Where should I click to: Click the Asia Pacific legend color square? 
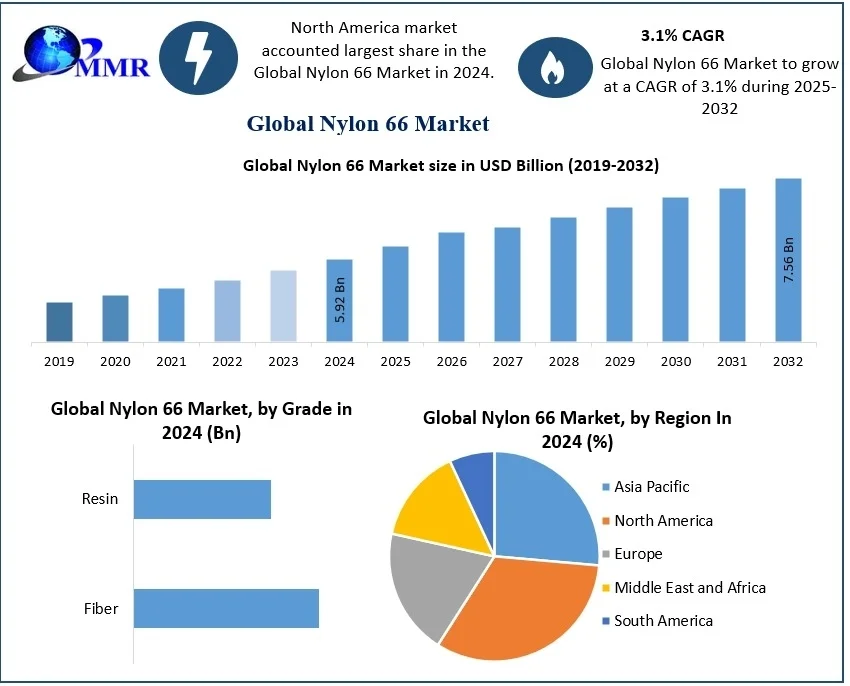[605, 487]
